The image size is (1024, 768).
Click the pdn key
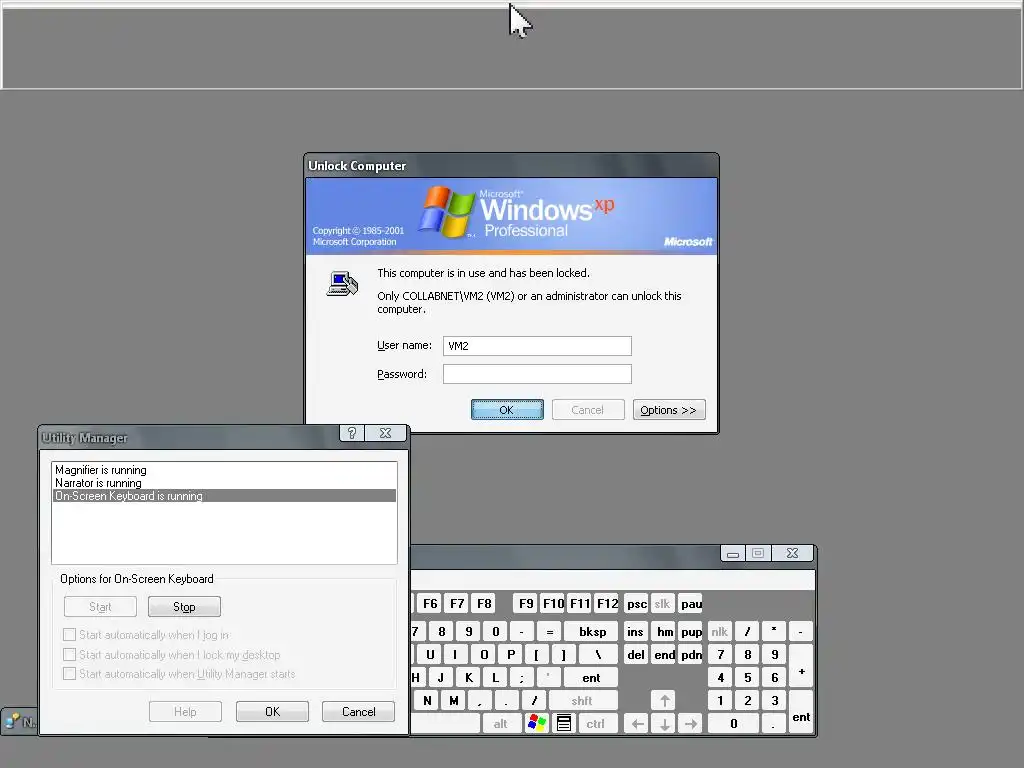click(x=691, y=654)
